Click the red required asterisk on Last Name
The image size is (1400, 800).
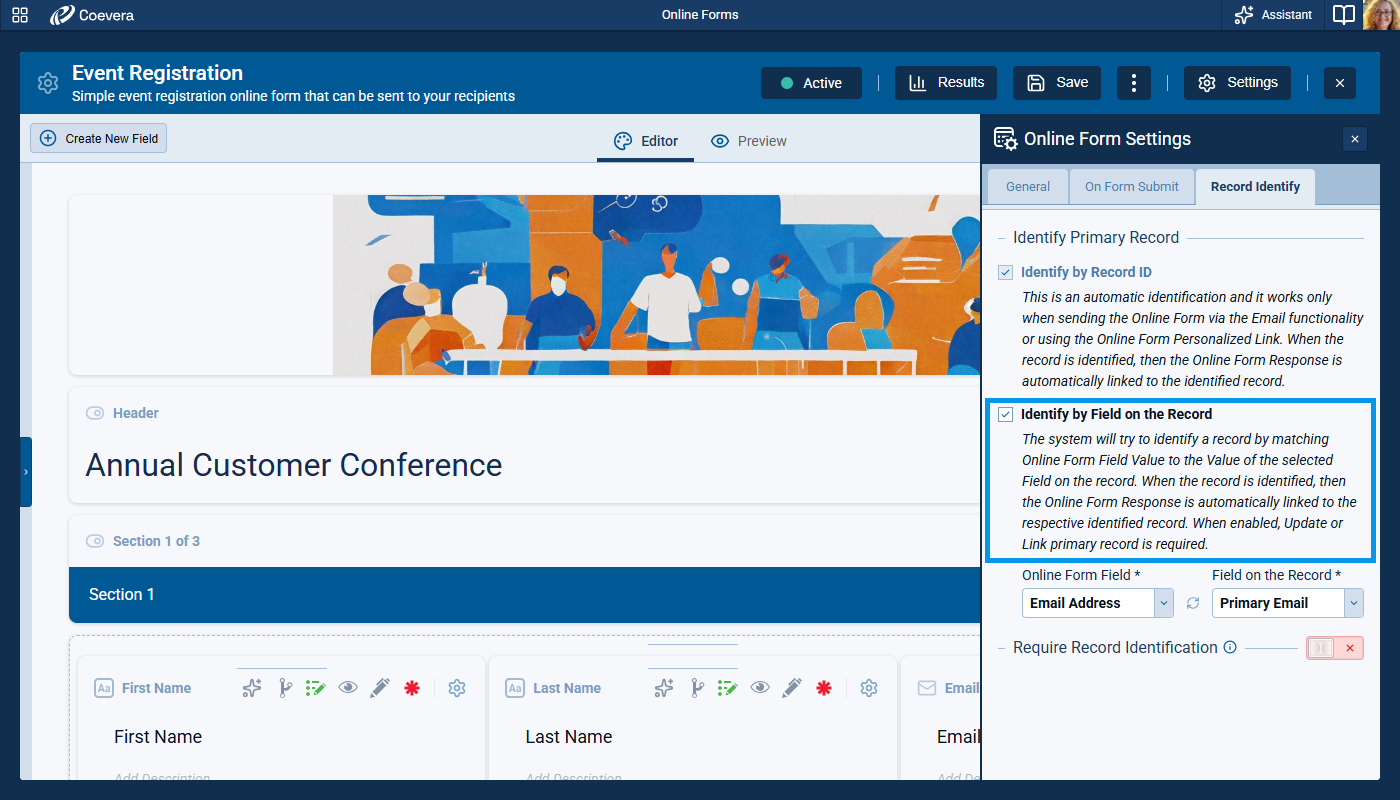tap(824, 688)
